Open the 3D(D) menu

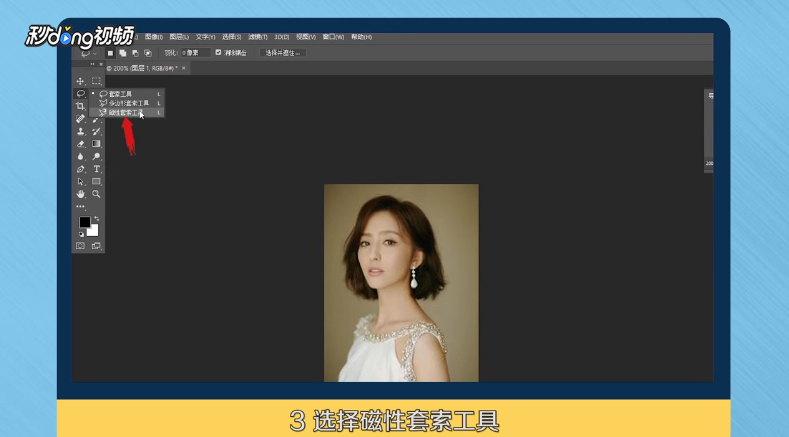[x=281, y=37]
